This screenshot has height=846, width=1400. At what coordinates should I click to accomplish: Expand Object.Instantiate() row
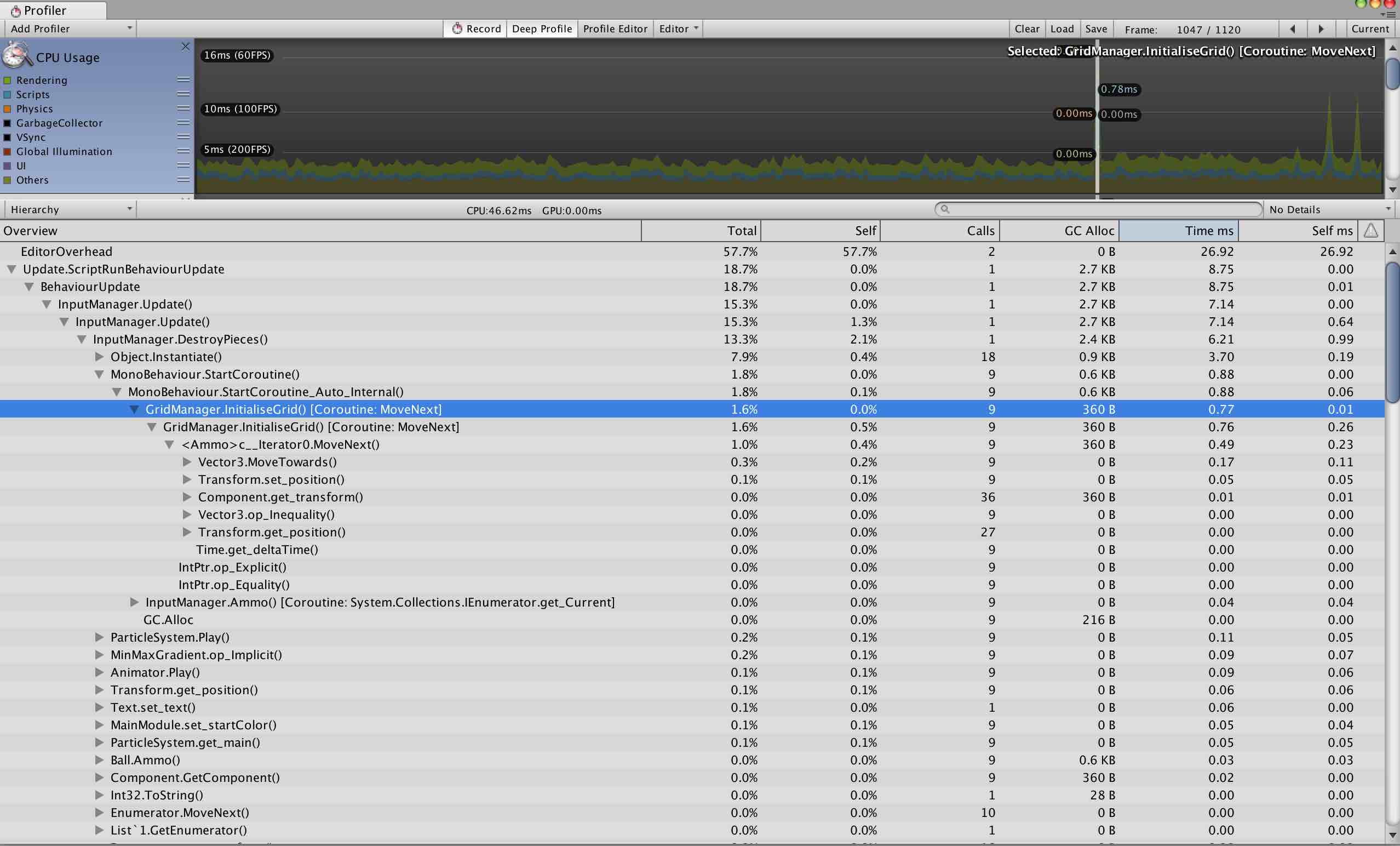[100, 357]
